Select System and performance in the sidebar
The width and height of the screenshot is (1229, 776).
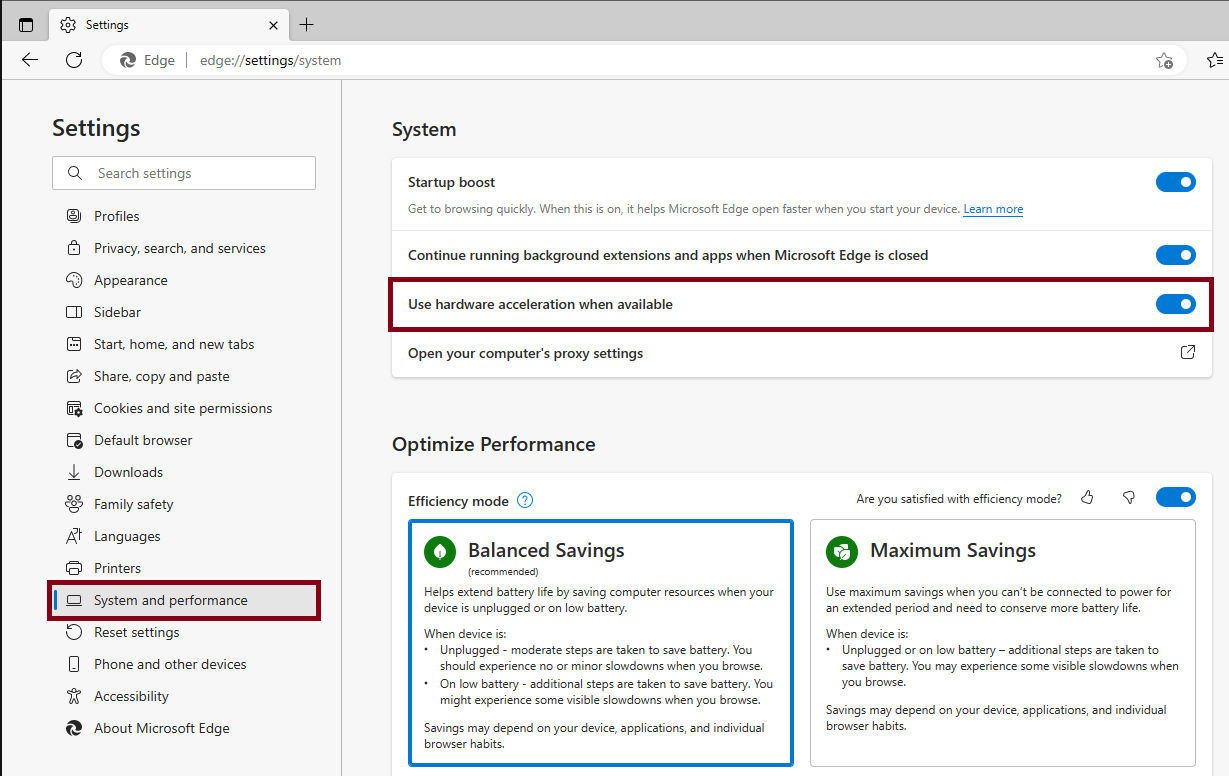click(x=184, y=600)
